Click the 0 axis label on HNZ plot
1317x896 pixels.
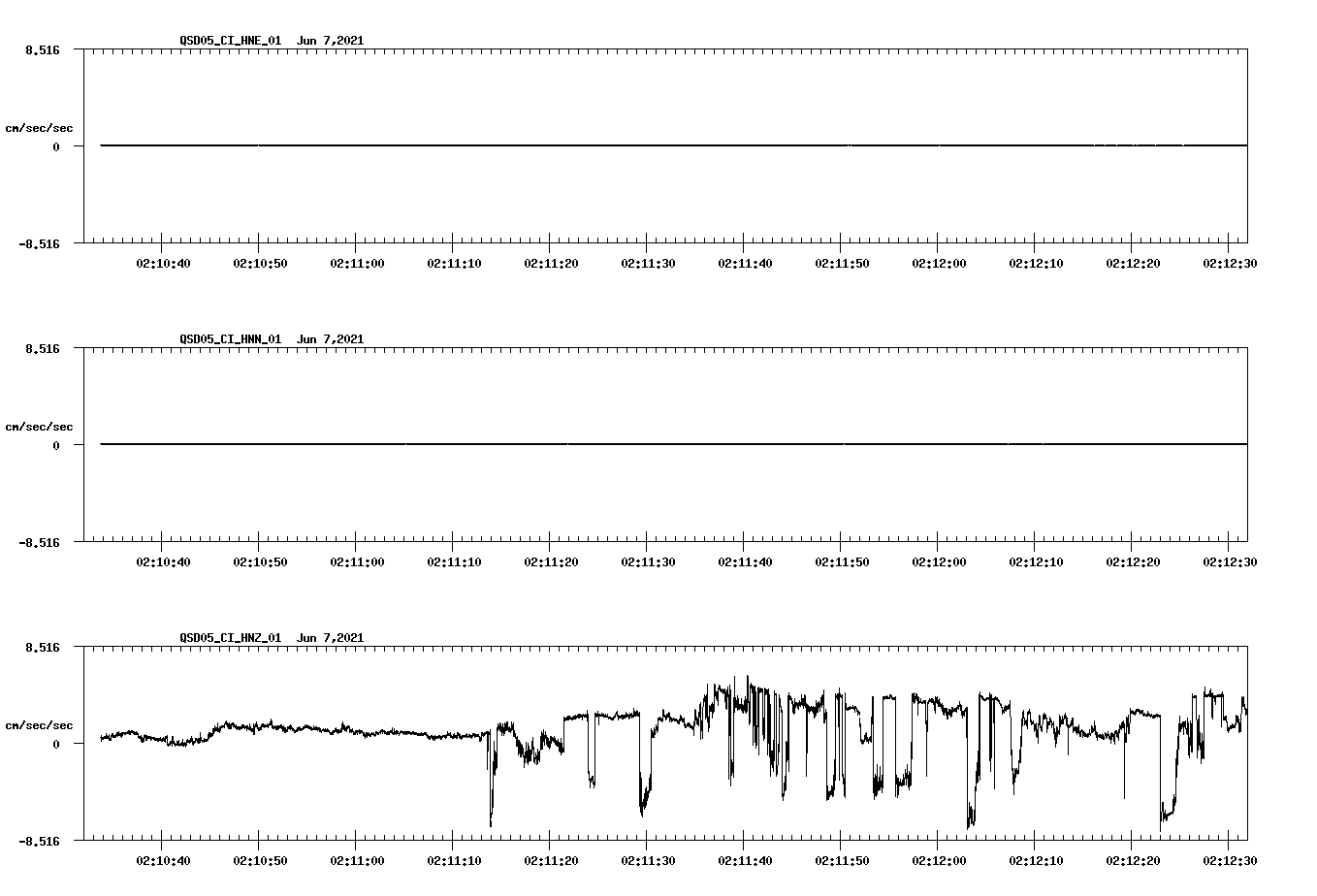coord(56,744)
